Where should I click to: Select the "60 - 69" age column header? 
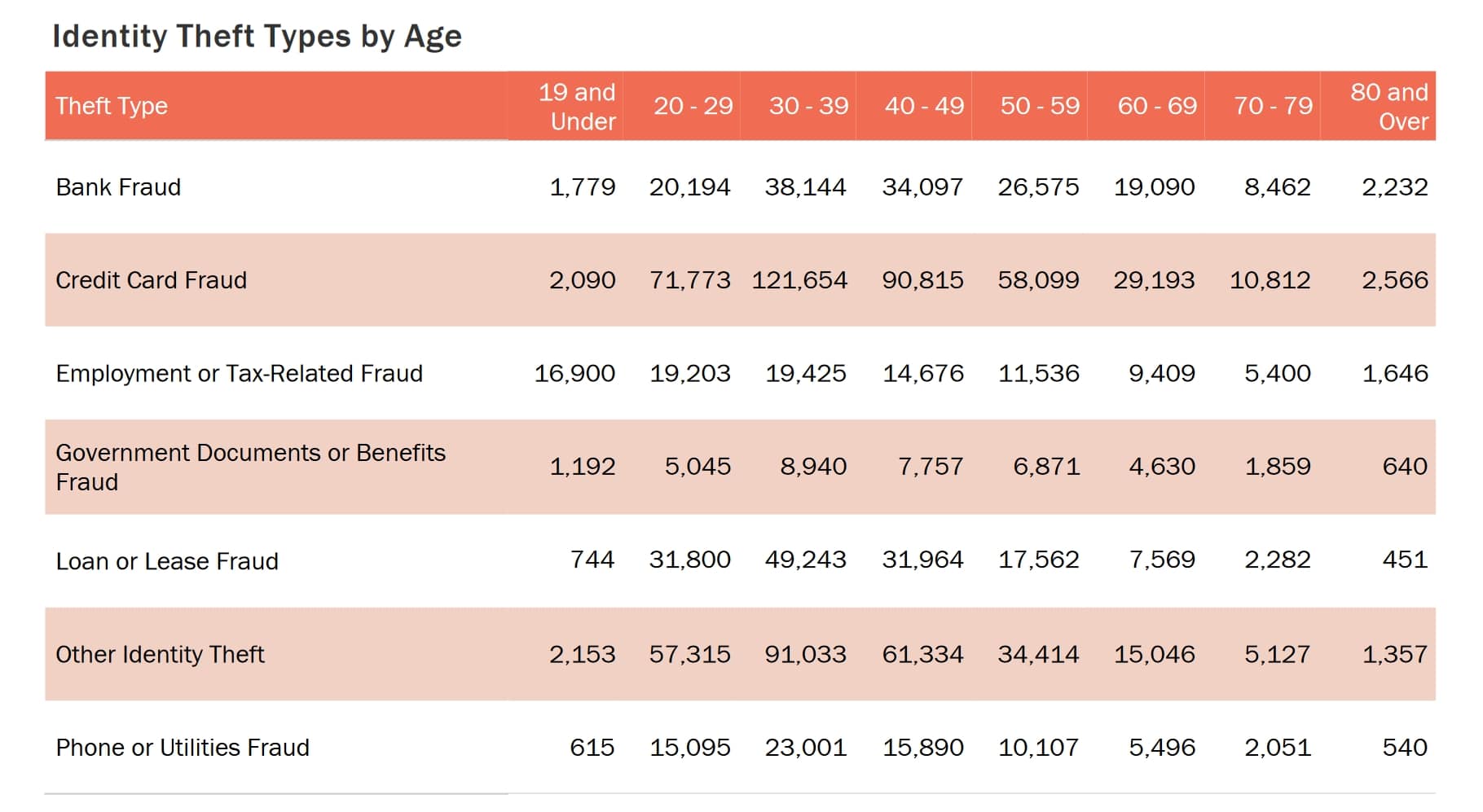click(x=1156, y=106)
